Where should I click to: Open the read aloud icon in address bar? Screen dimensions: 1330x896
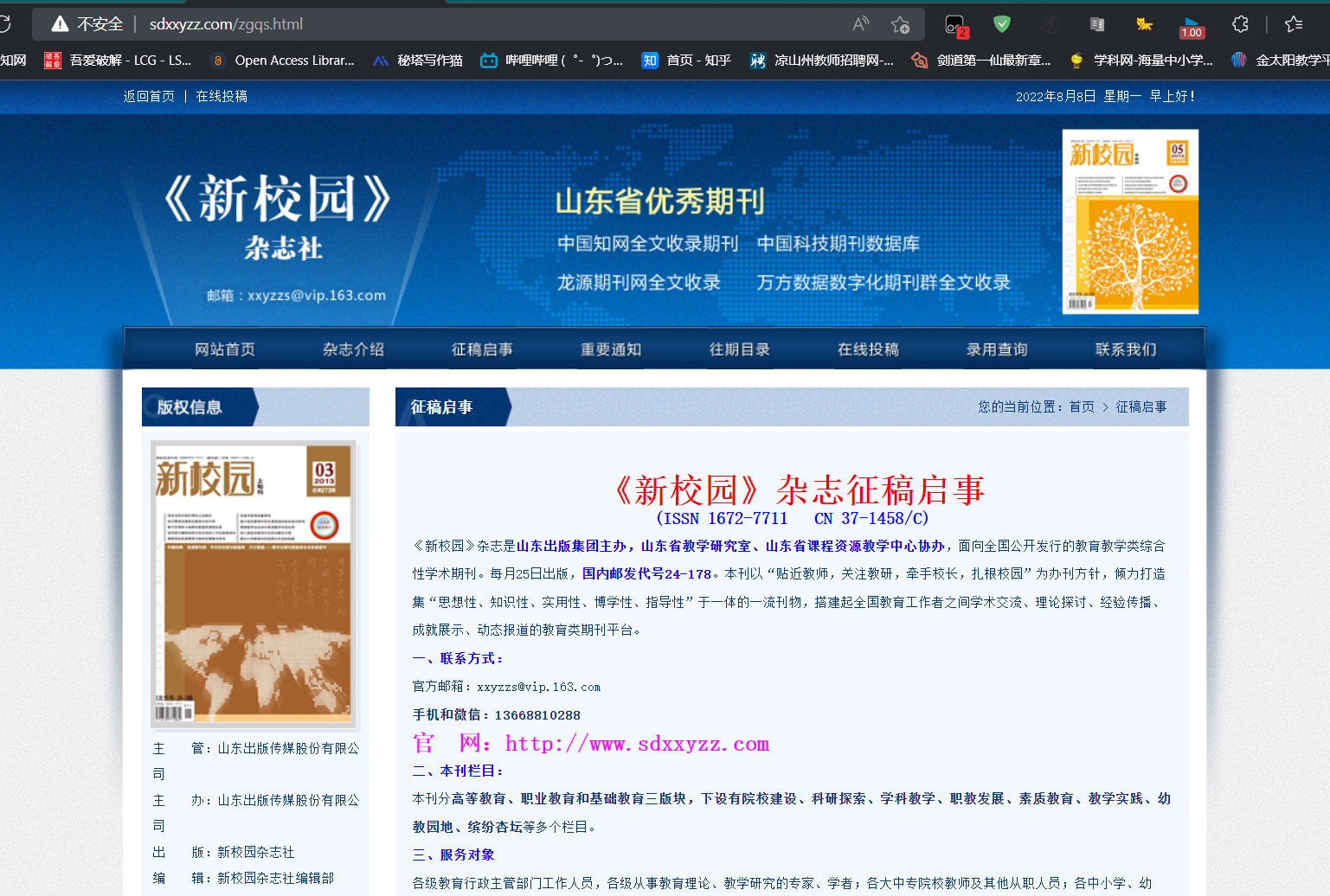click(860, 24)
